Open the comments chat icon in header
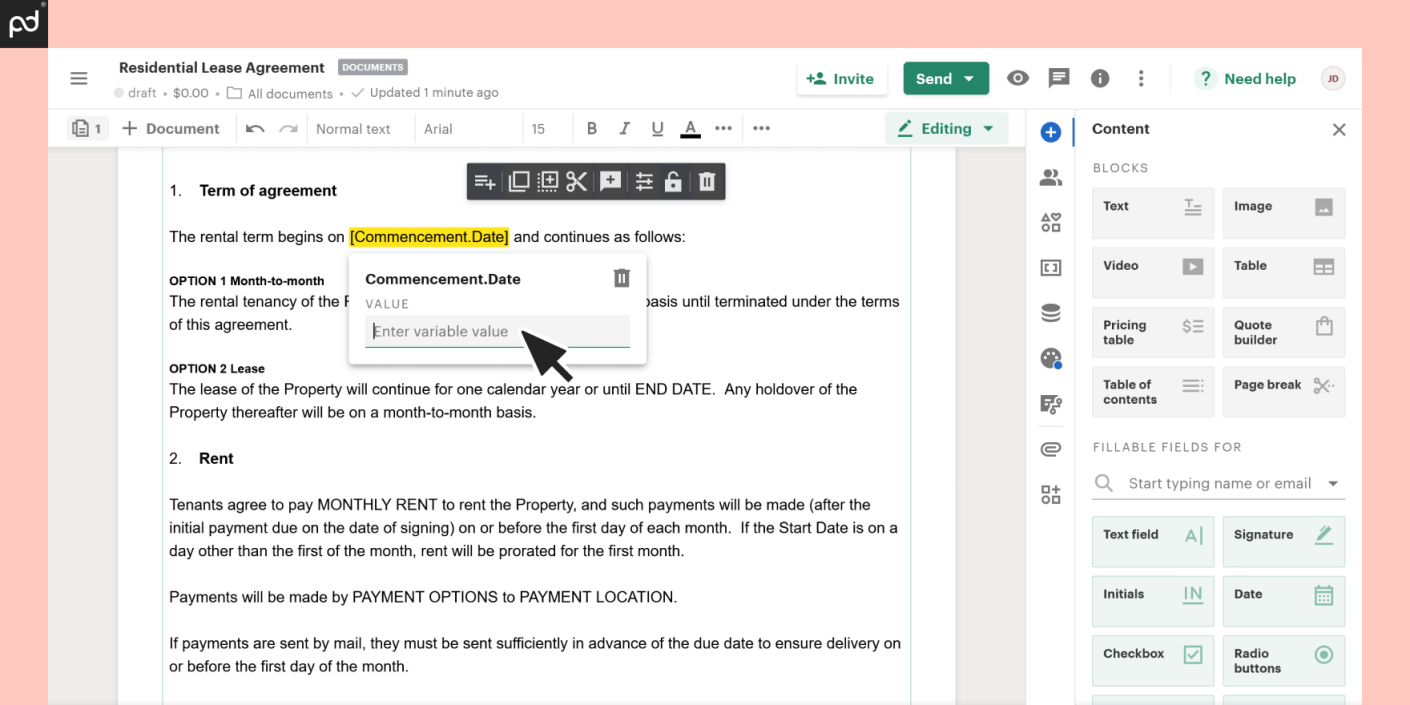Screen dimensions: 1410x705 coord(1058,78)
